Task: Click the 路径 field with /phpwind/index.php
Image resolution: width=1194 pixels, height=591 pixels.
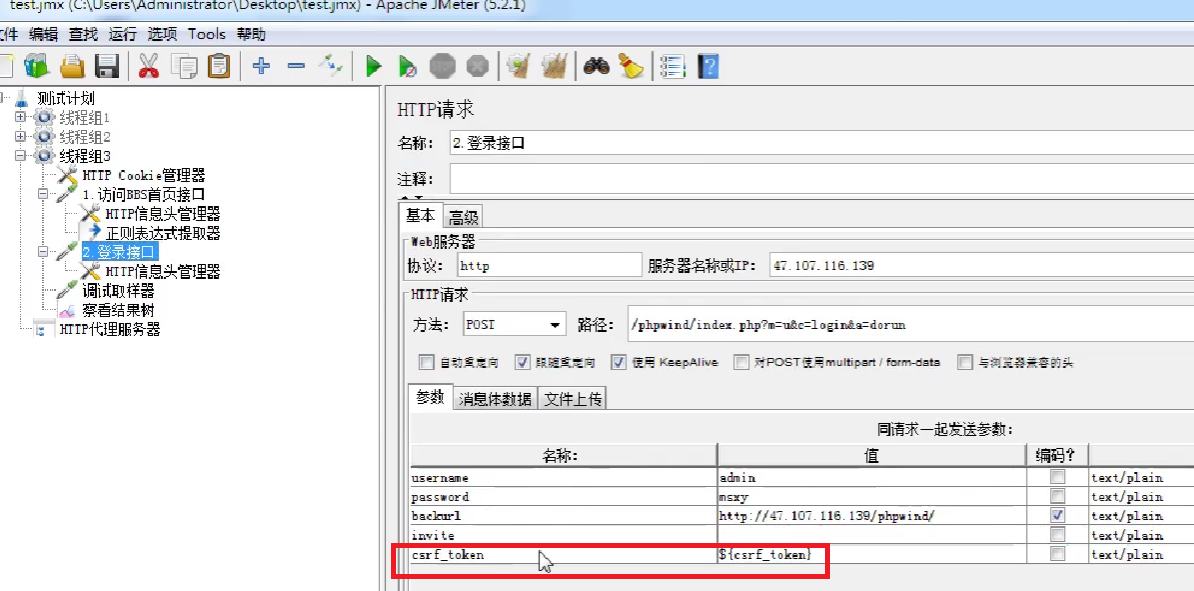Action: (x=911, y=324)
